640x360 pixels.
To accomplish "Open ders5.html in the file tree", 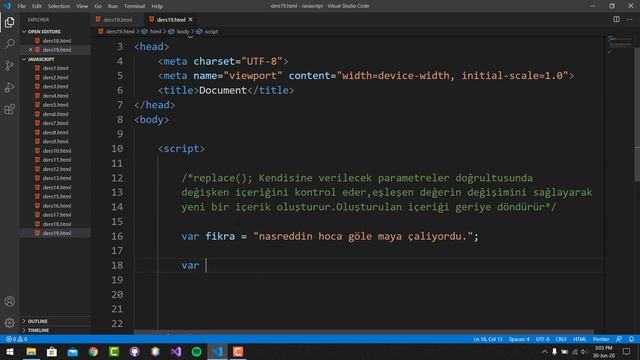I will (56, 104).
